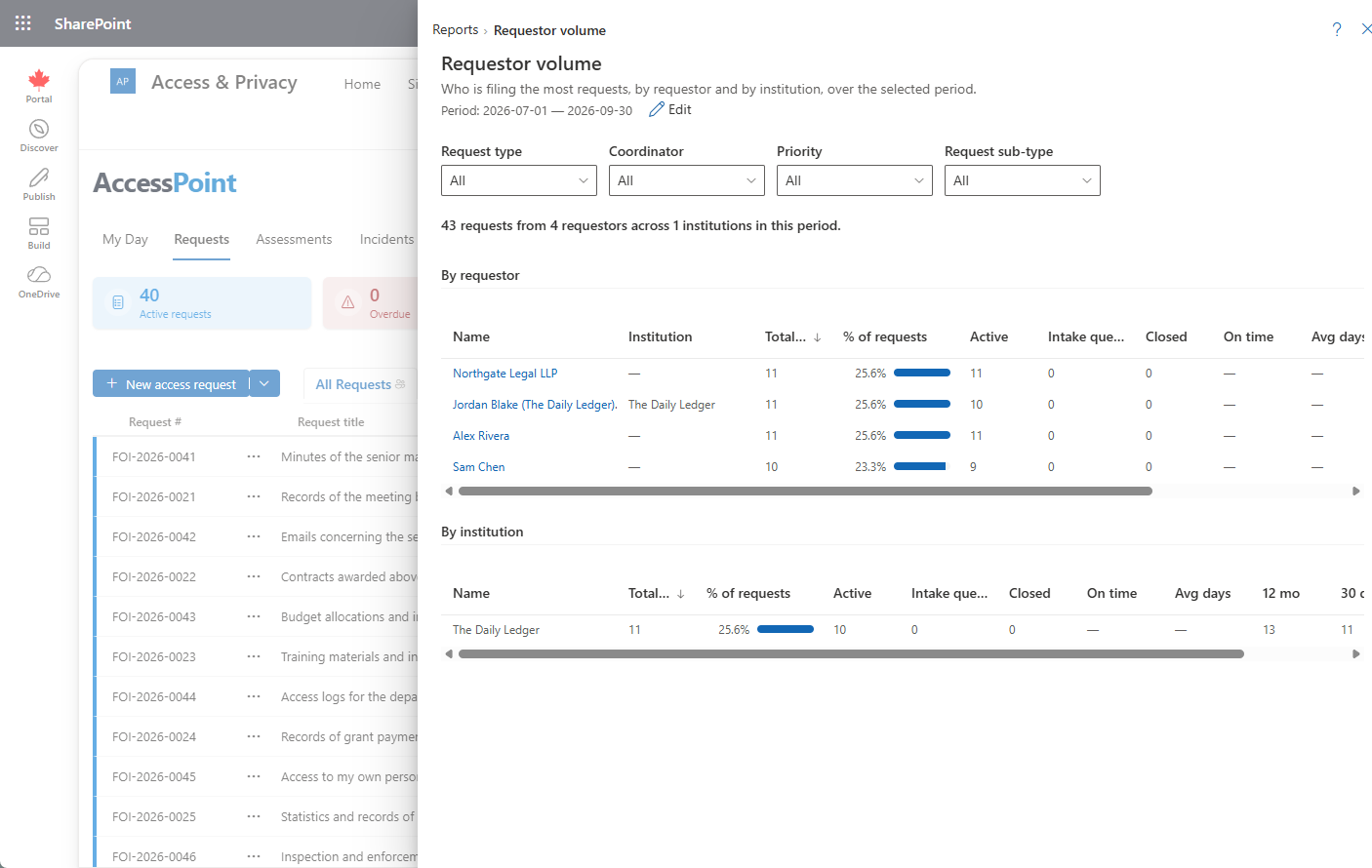The width and height of the screenshot is (1372, 868).
Task: Open Jordan Blake (The Daily Ledger) link
Action: click(x=535, y=405)
